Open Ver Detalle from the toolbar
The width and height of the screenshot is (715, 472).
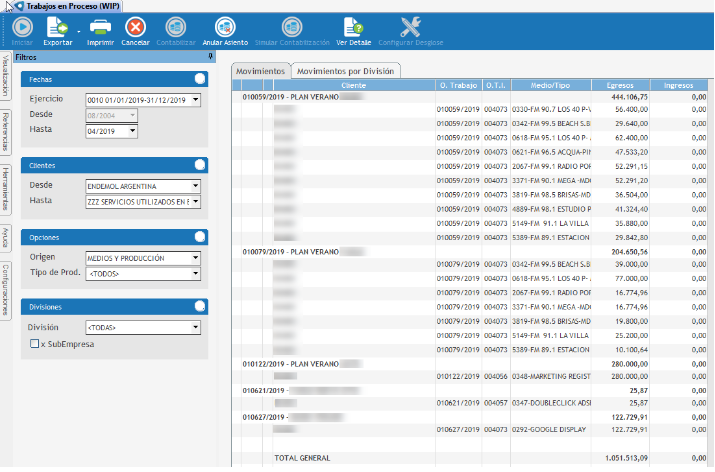pyautogui.click(x=353, y=28)
